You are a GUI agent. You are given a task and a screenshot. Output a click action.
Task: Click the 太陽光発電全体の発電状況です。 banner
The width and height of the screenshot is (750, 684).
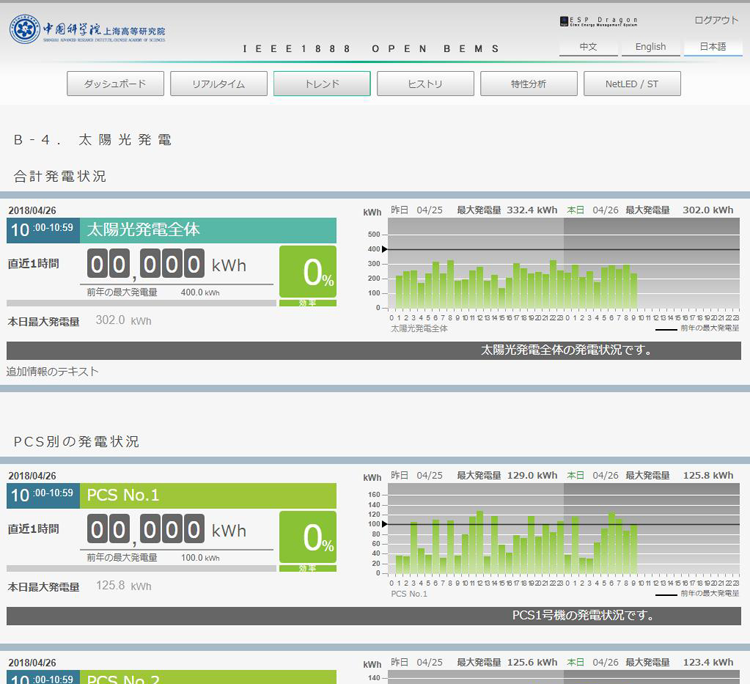tap(374, 350)
